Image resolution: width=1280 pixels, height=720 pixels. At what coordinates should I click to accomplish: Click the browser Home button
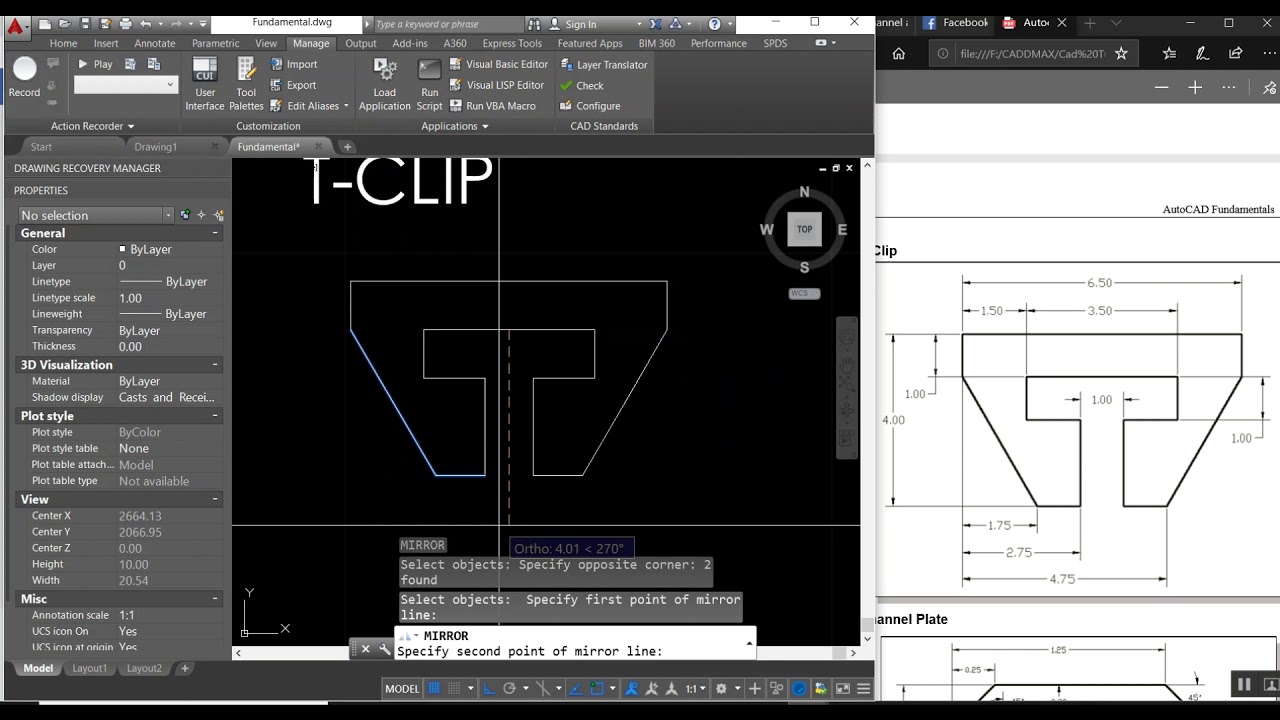click(x=898, y=54)
